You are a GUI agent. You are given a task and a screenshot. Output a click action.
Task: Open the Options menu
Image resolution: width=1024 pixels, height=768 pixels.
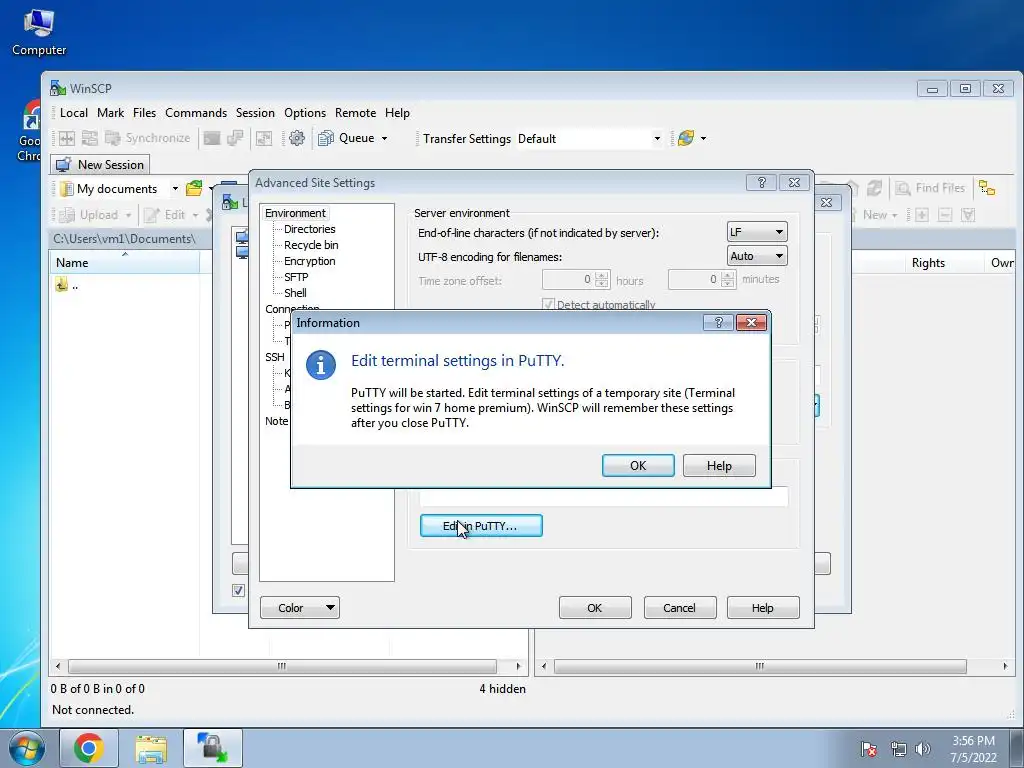[x=304, y=113]
